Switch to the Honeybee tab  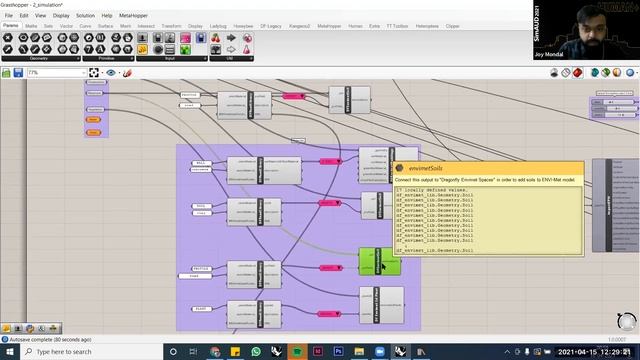tap(243, 26)
